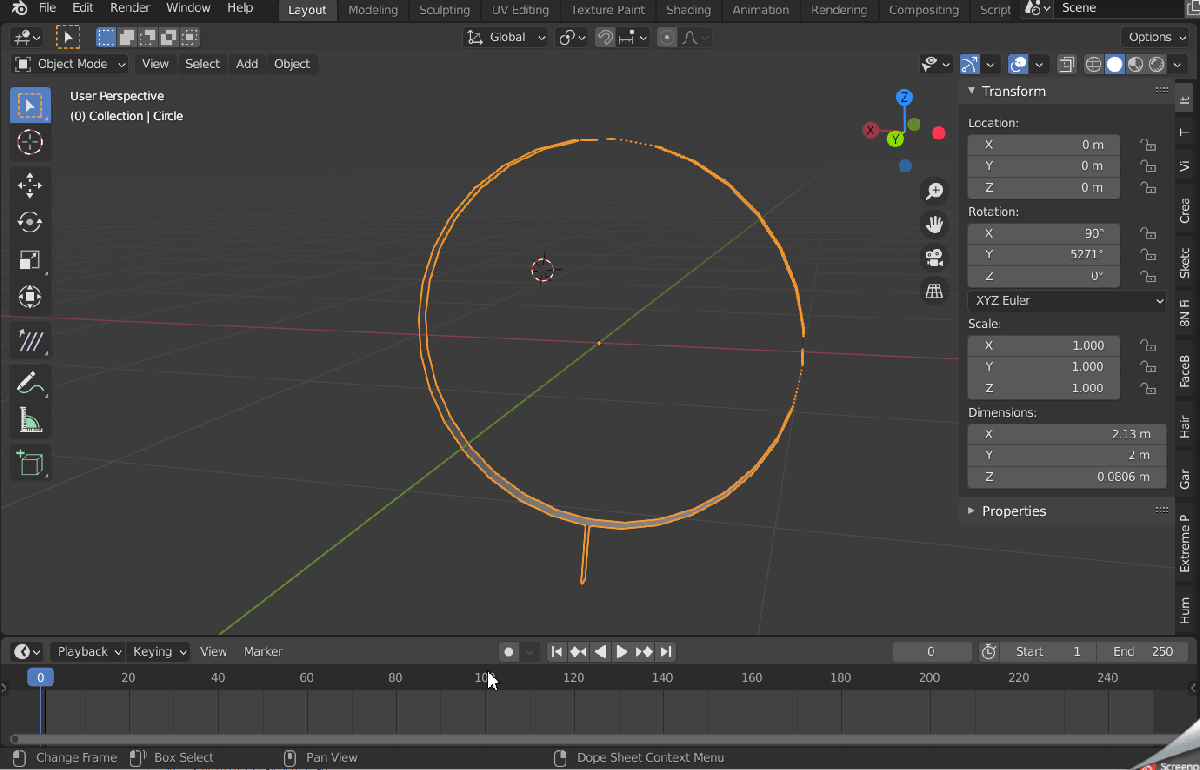Toggle rendered viewport shading
The image size is (1200, 770).
point(1156,64)
